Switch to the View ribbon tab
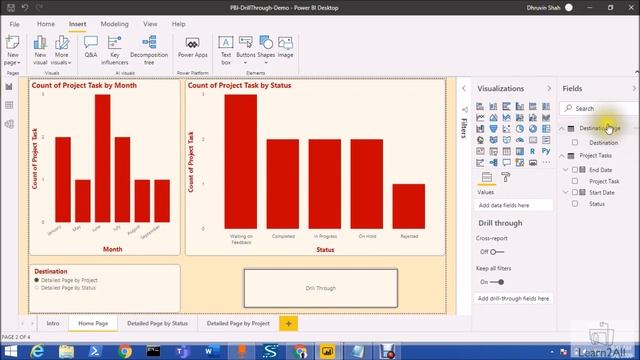Screen dimensions: 640x360 click(150, 24)
